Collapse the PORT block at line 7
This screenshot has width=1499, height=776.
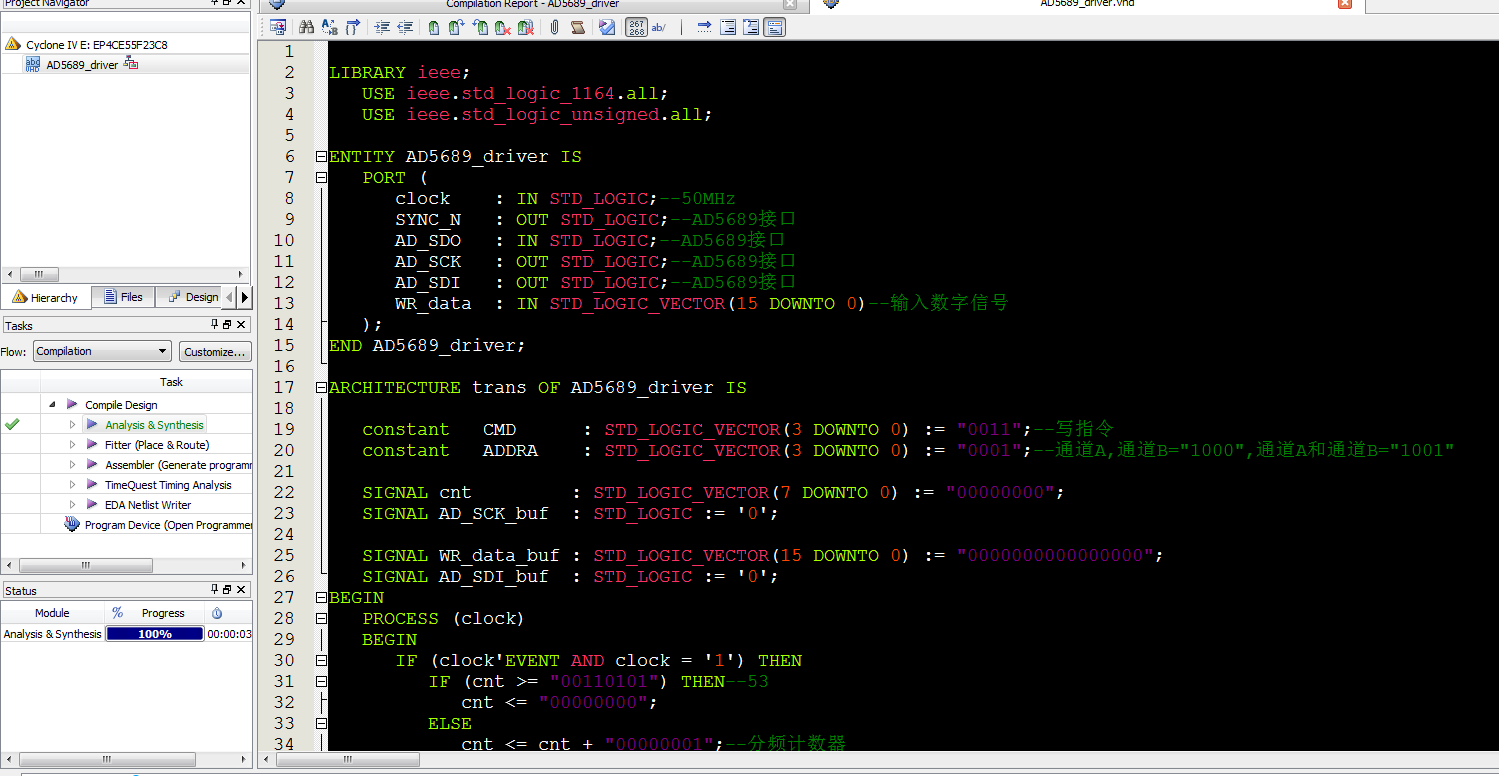point(320,177)
